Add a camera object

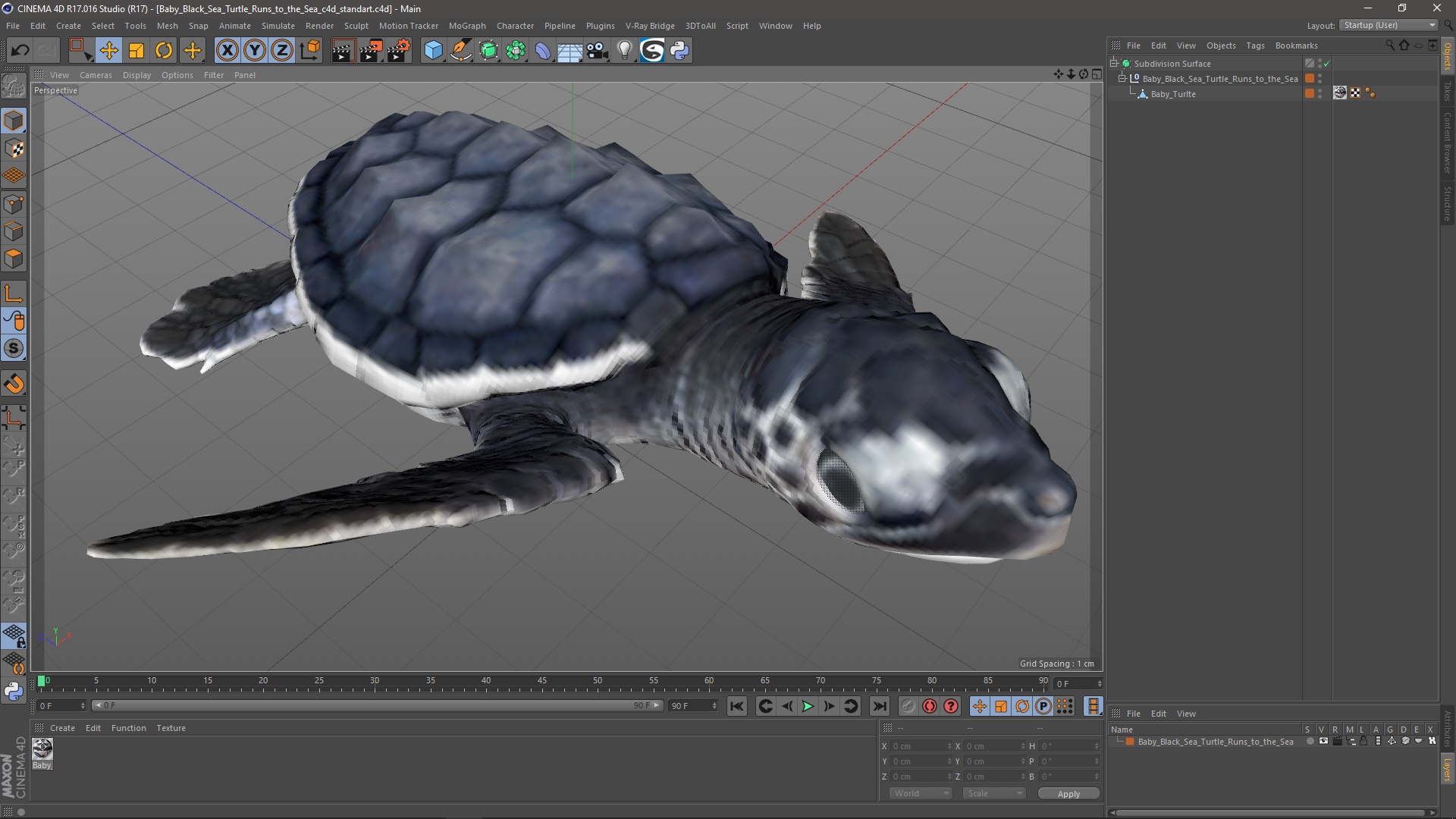pos(598,51)
